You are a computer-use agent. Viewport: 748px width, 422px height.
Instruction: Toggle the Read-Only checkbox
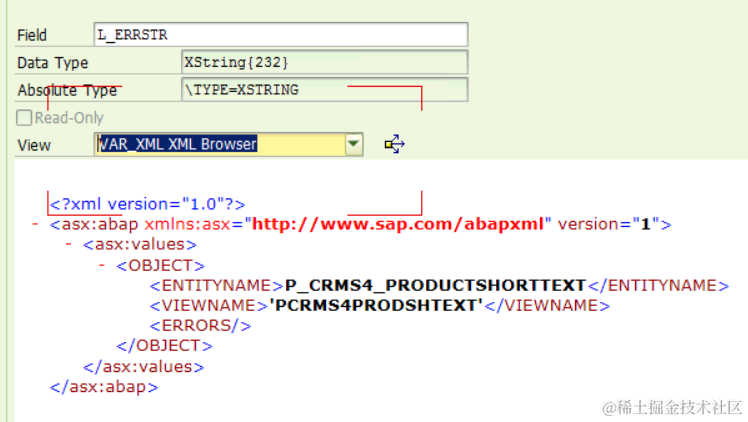(24, 118)
